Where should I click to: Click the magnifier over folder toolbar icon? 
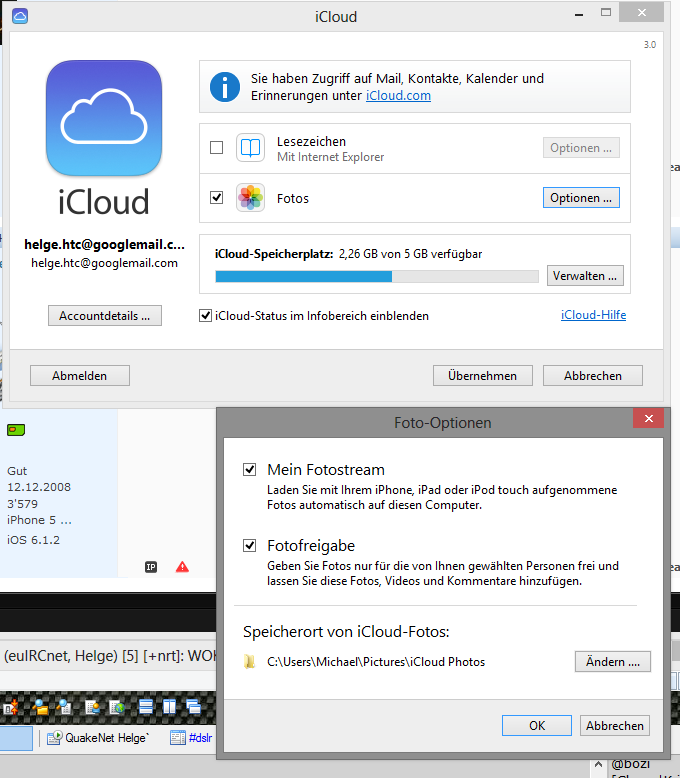click(40, 706)
